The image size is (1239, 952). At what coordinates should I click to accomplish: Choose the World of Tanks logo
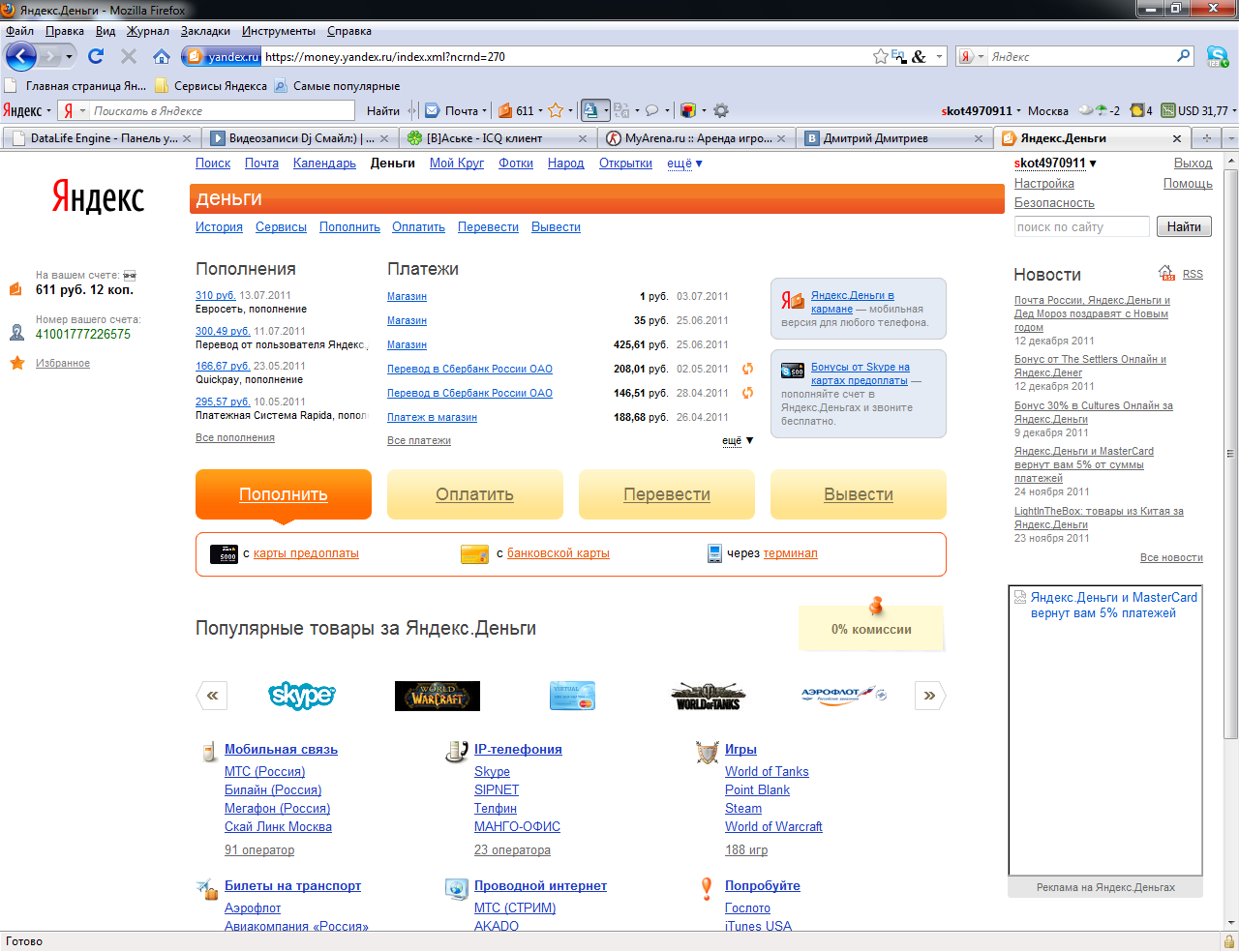[708, 696]
